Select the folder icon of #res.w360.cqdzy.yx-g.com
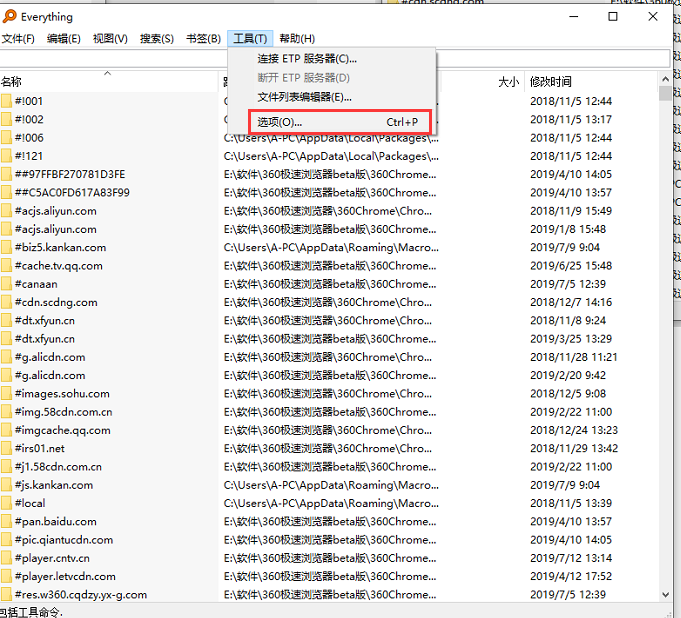 [6, 595]
